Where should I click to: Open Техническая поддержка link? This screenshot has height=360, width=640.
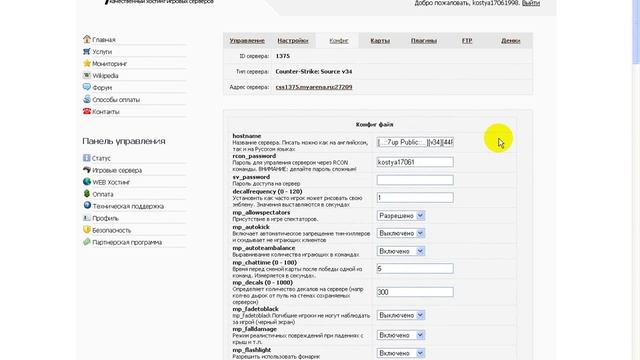128,206
